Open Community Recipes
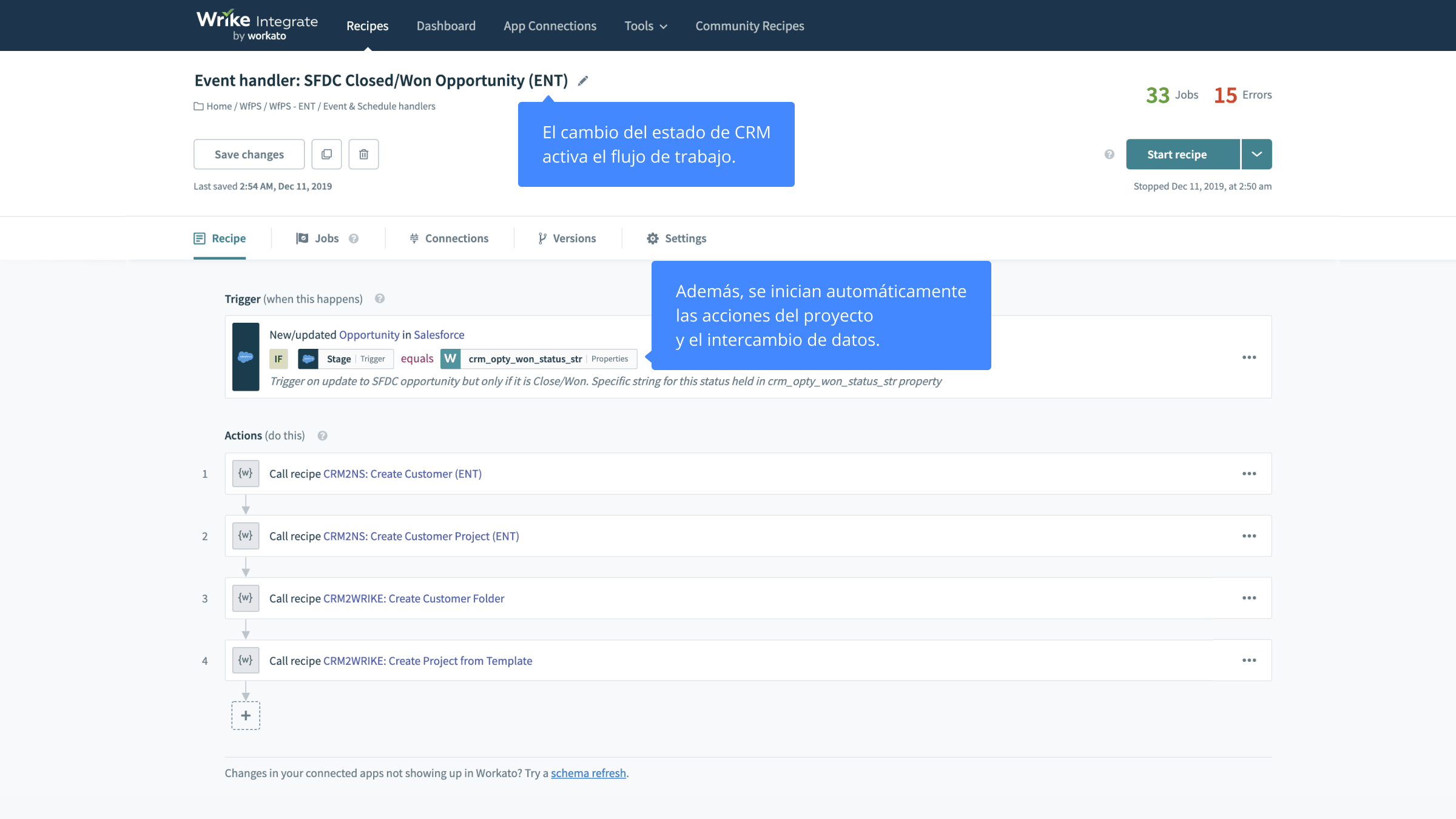The image size is (1456, 819). pyautogui.click(x=750, y=25)
